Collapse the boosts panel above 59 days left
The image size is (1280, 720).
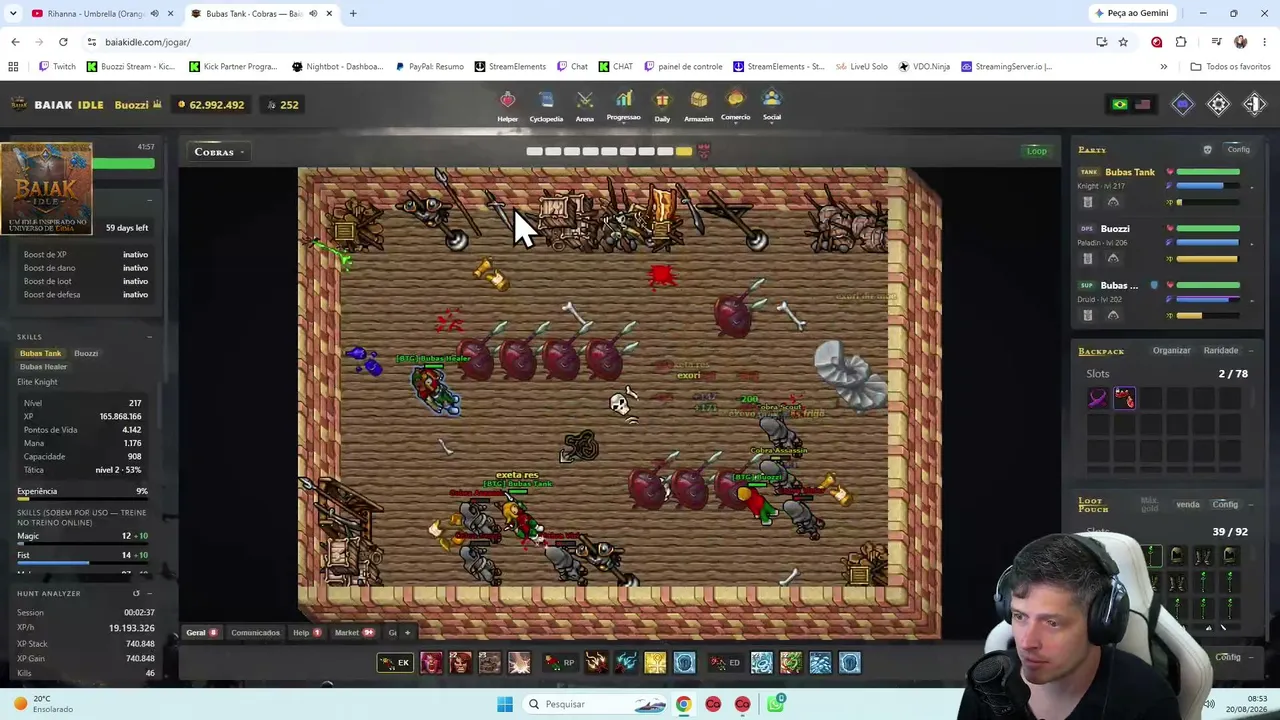pos(149,200)
